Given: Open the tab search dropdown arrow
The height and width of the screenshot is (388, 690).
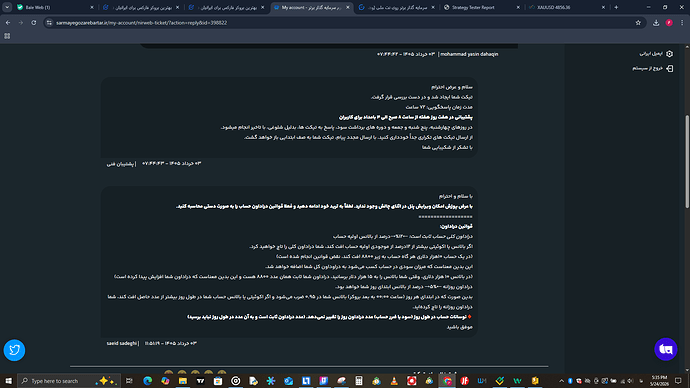Looking at the screenshot, I should (x=7, y=7).
